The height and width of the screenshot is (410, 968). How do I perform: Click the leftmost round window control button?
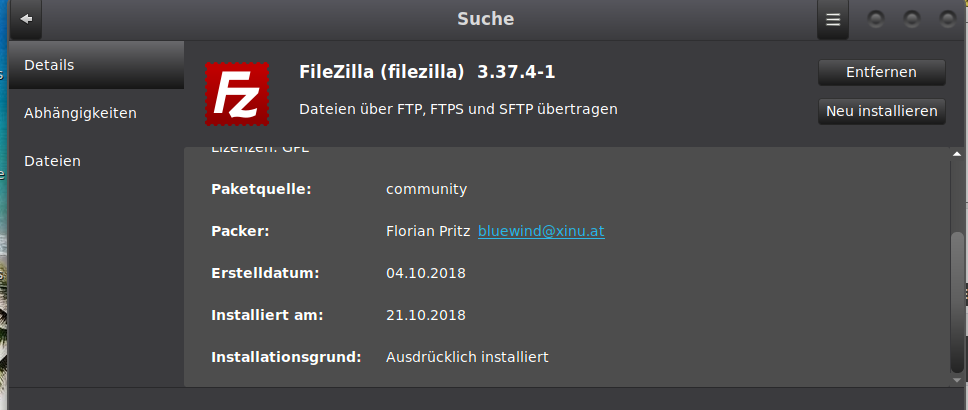877,19
